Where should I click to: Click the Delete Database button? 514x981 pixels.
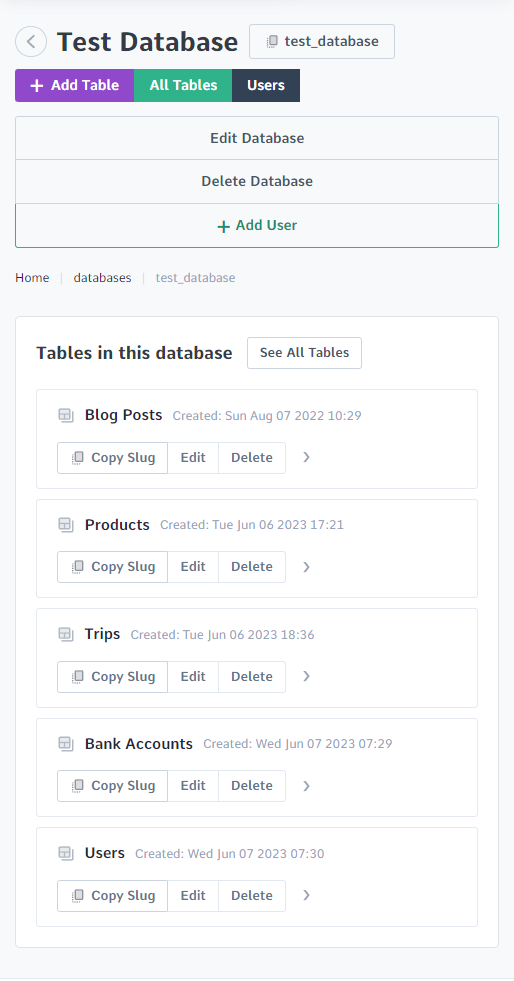pyautogui.click(x=257, y=181)
